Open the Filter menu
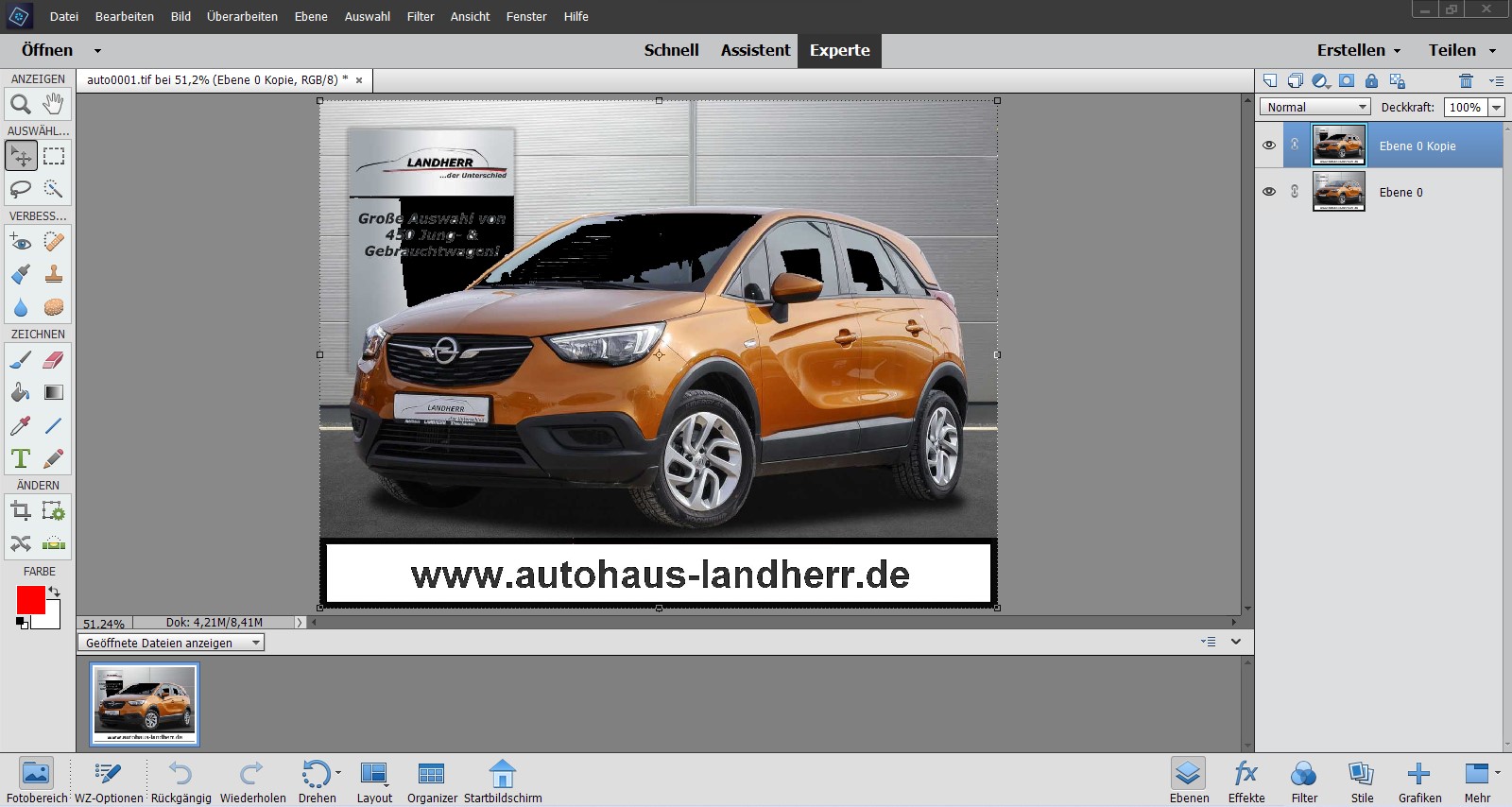 tap(421, 16)
